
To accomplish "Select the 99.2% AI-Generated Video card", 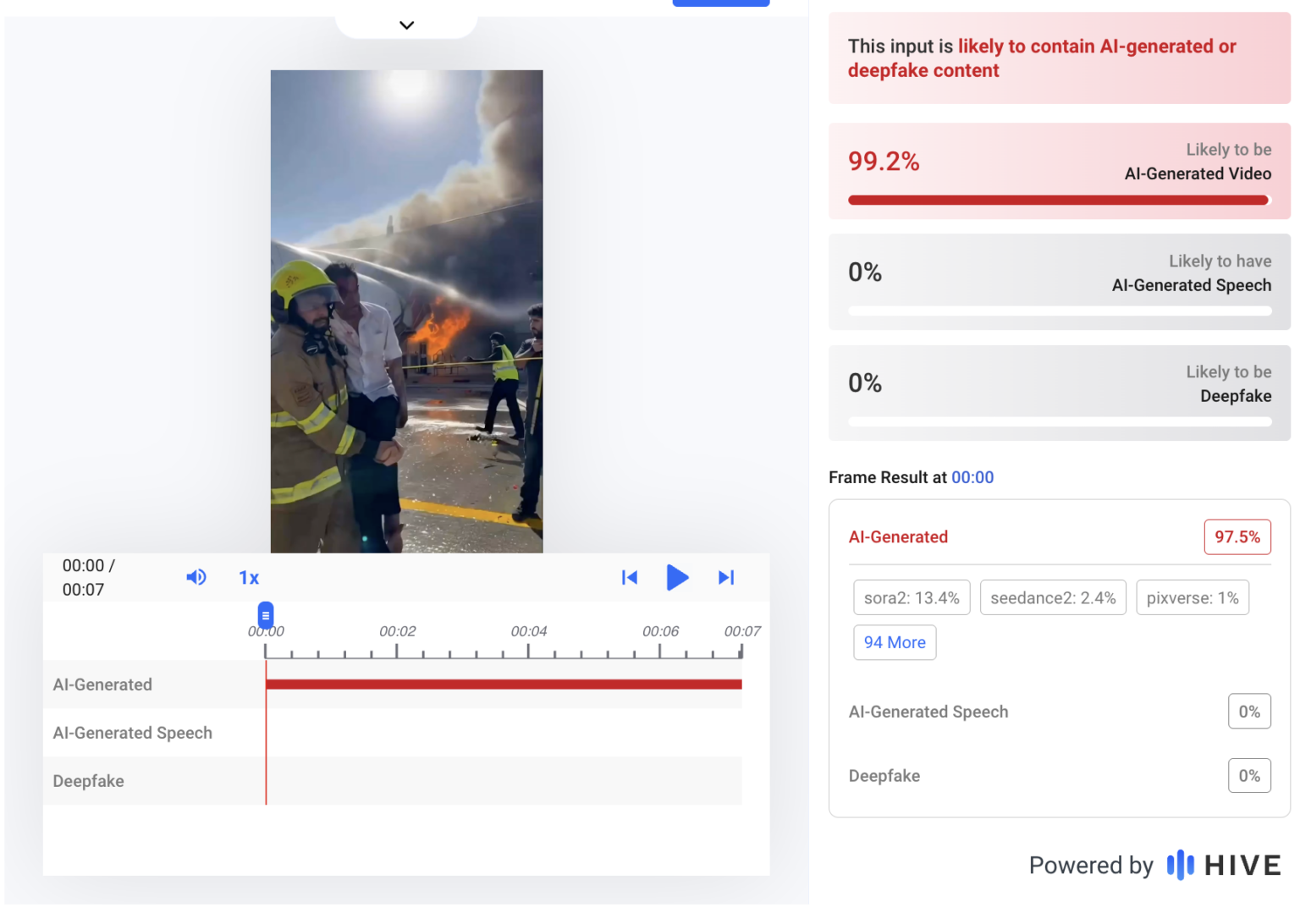I will point(1059,171).
